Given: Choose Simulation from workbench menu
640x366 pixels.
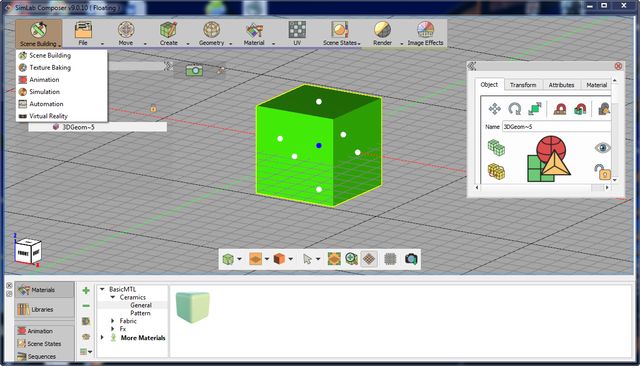Looking at the screenshot, I should click(x=62, y=92).
